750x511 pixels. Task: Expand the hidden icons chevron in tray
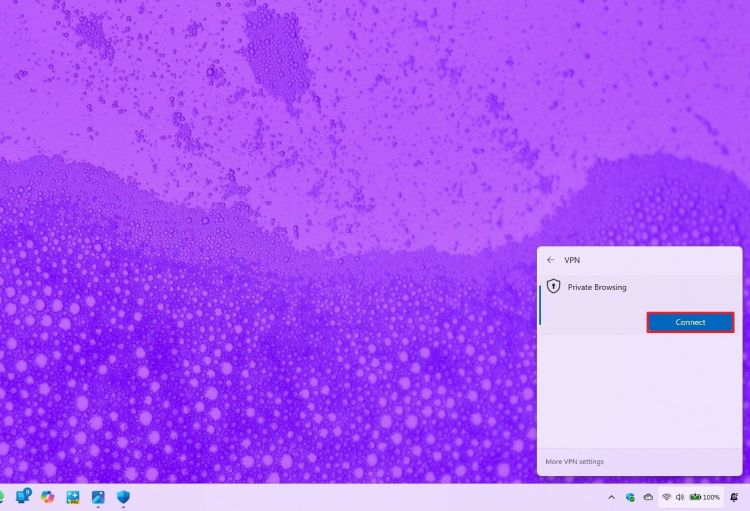tap(611, 497)
